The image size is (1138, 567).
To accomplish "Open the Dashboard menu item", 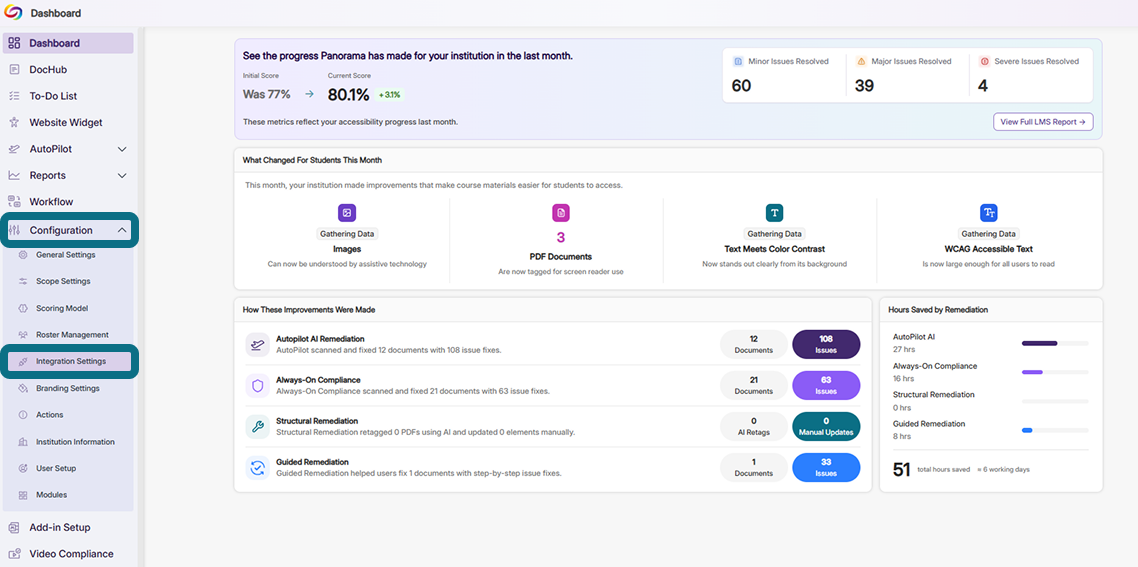I will (x=69, y=43).
